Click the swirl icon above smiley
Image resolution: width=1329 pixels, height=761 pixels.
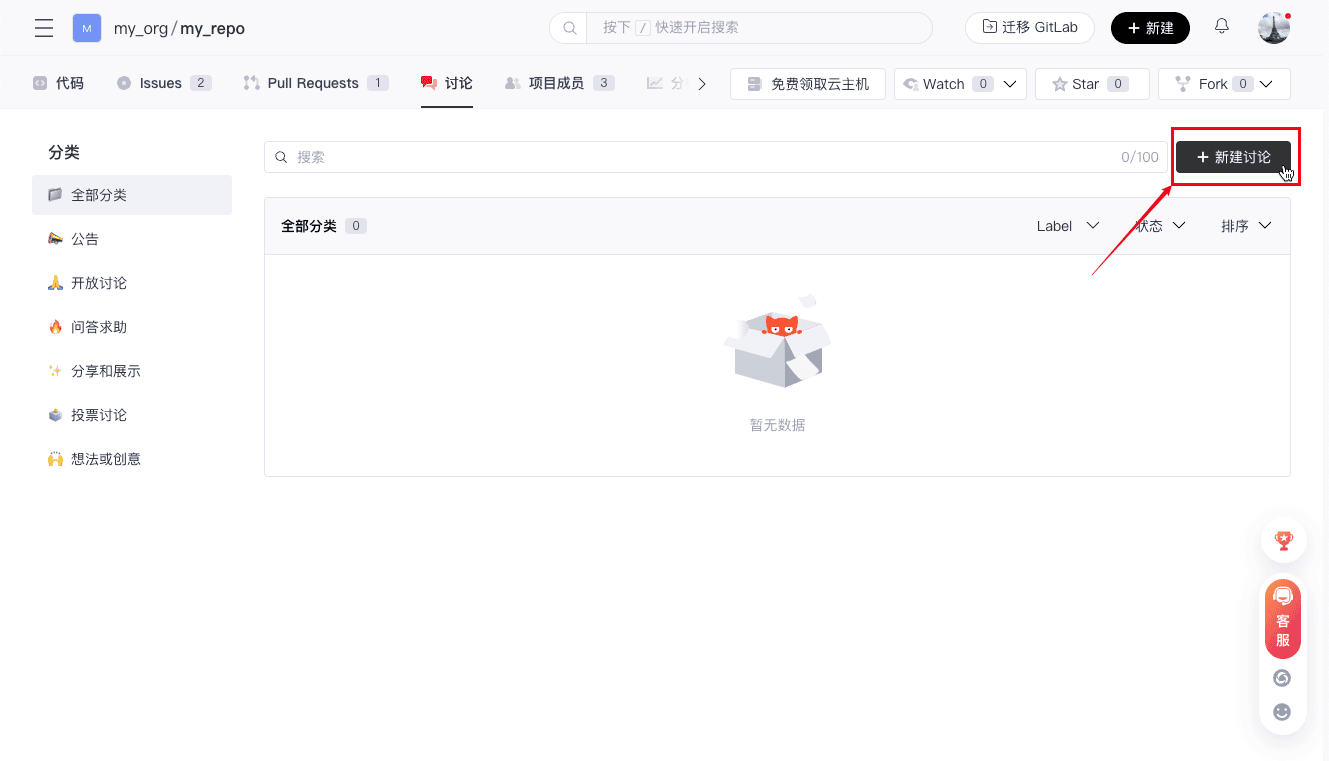point(1282,678)
